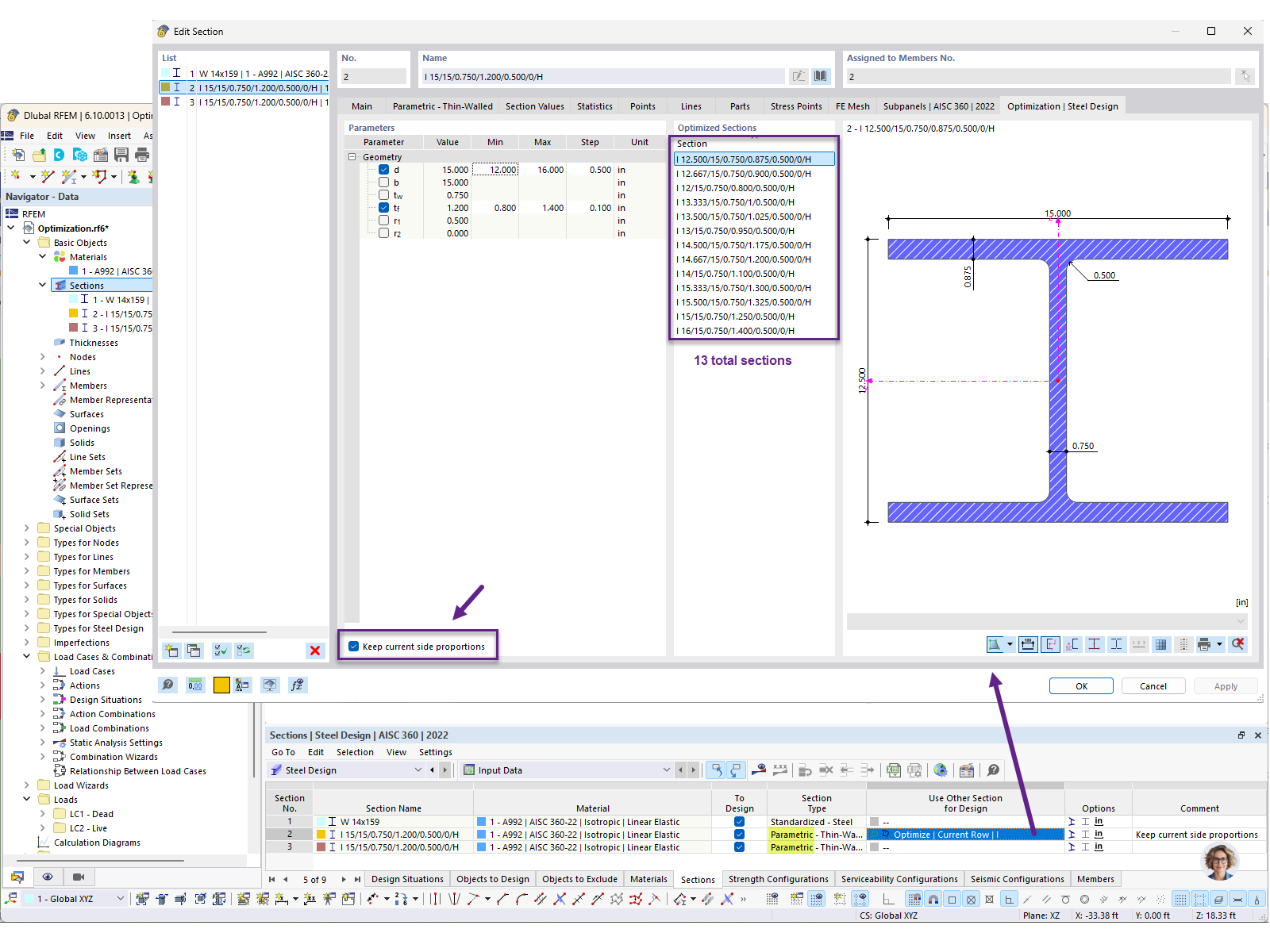
Task: Switch to the Statistics tab
Action: (x=594, y=106)
